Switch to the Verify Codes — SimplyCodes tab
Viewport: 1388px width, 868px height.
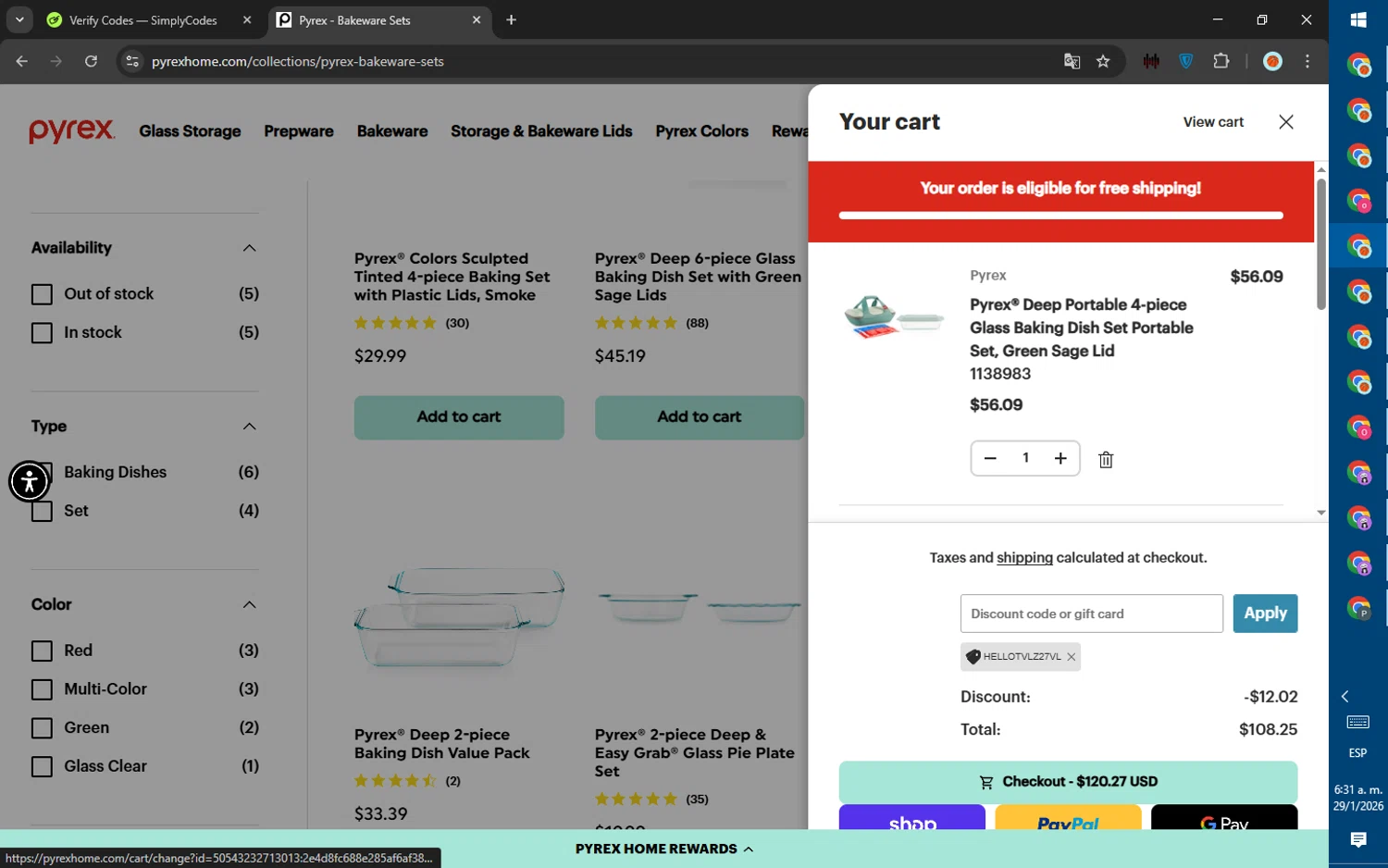[x=143, y=19]
